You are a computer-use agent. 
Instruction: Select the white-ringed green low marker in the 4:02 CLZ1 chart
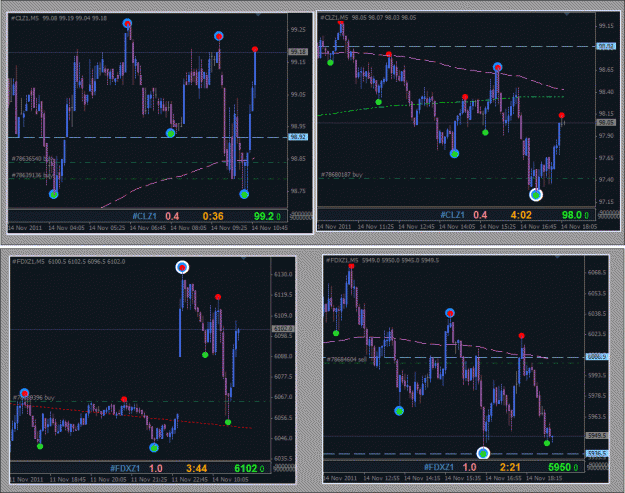(x=536, y=195)
